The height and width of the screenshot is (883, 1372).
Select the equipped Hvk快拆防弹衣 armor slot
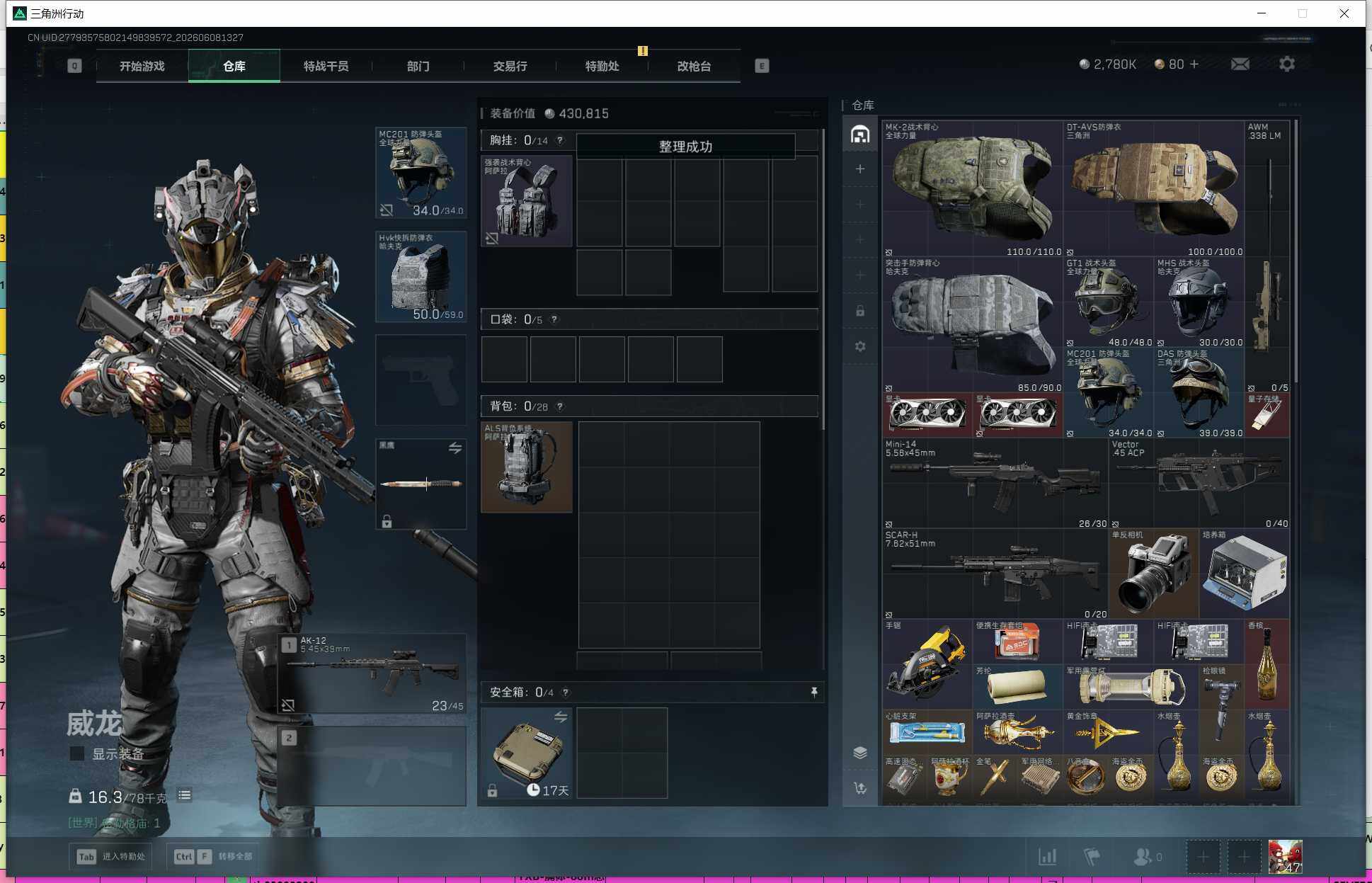421,277
